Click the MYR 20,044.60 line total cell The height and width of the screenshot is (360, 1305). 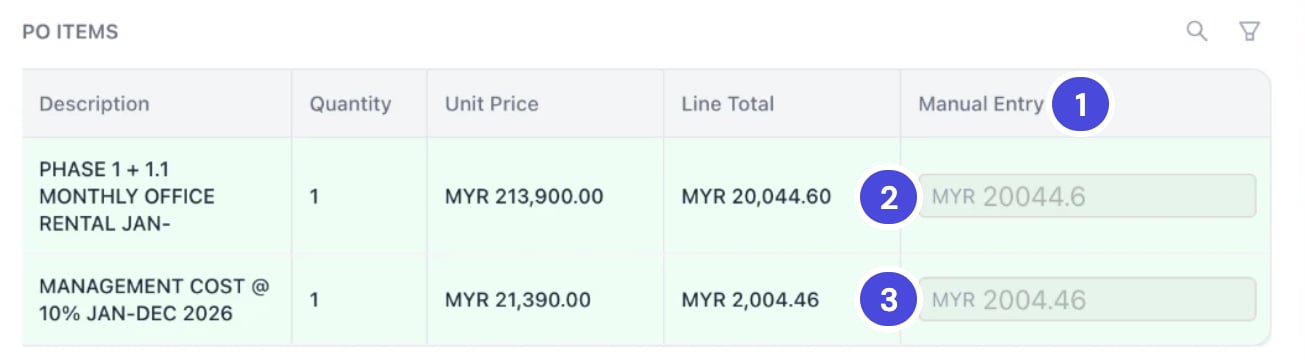tap(756, 196)
